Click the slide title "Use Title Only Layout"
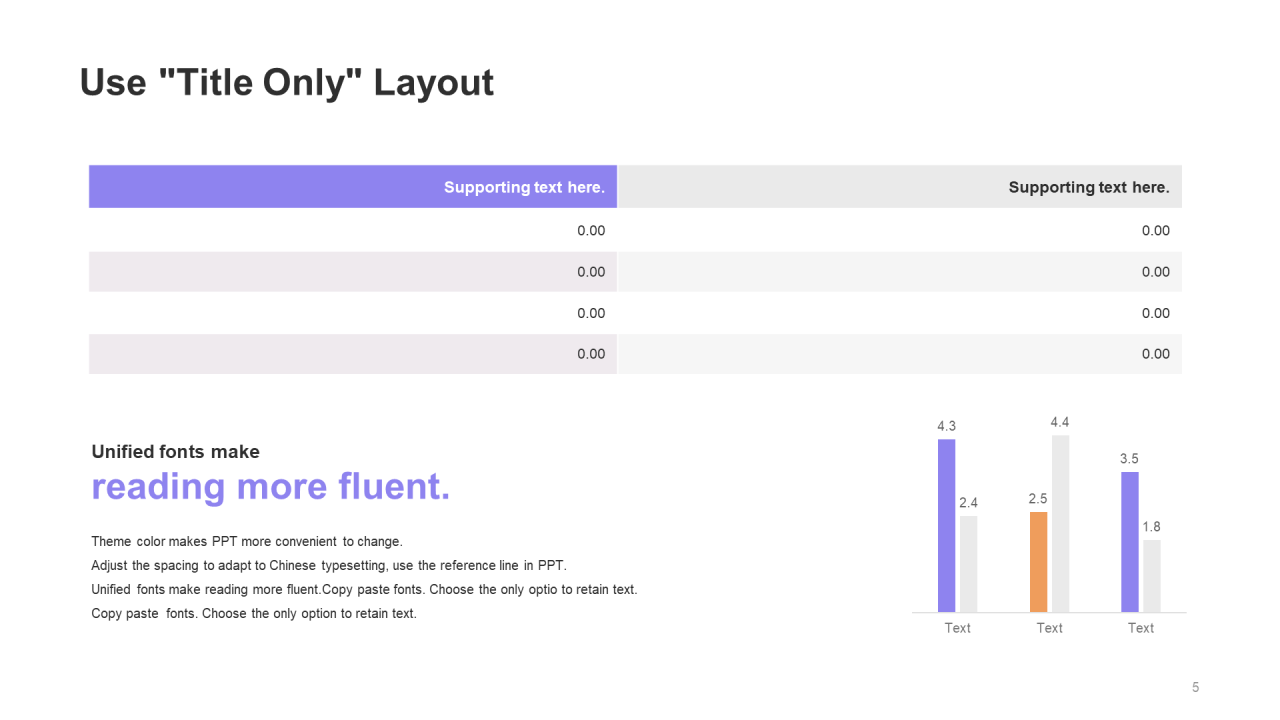1280x720 pixels. (x=286, y=82)
